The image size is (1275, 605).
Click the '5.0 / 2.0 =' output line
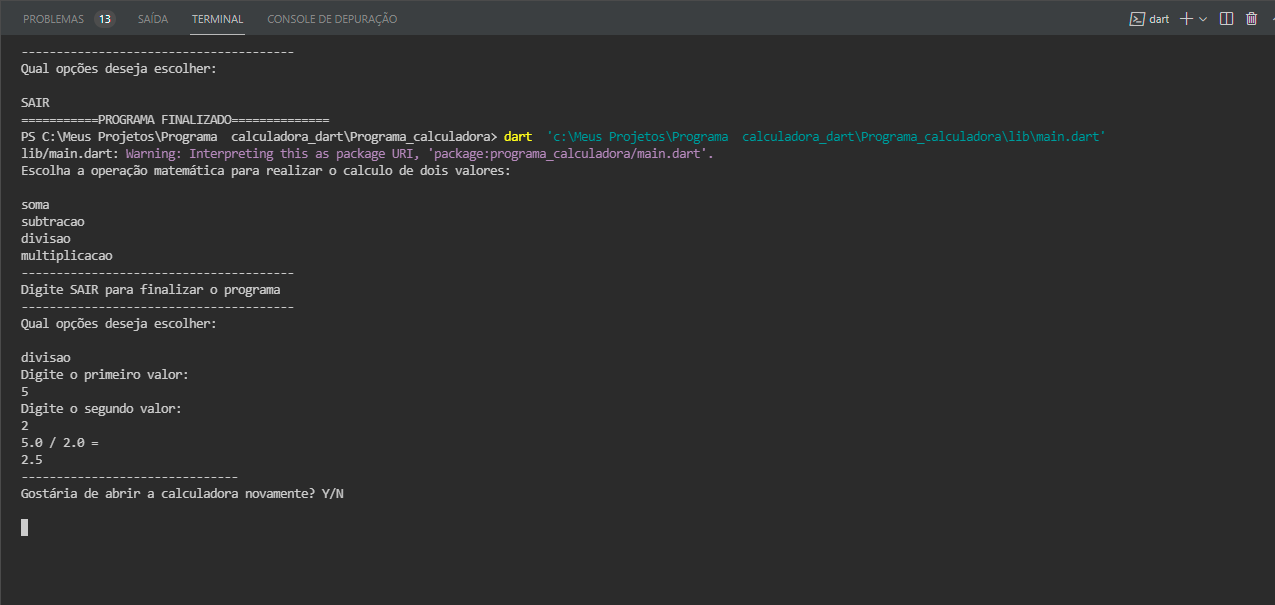[x=60, y=442]
